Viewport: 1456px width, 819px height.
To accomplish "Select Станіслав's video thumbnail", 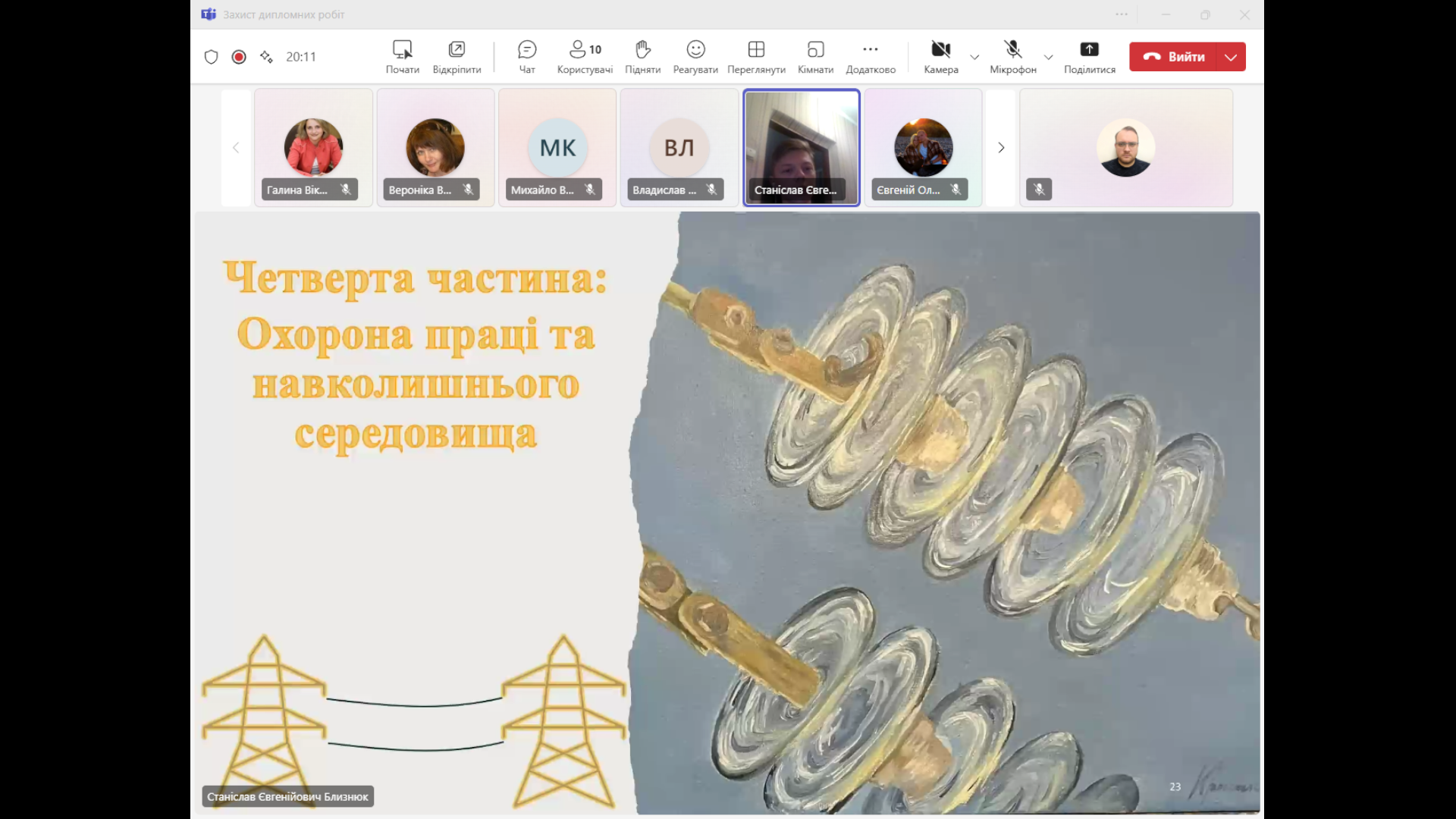I will (801, 146).
